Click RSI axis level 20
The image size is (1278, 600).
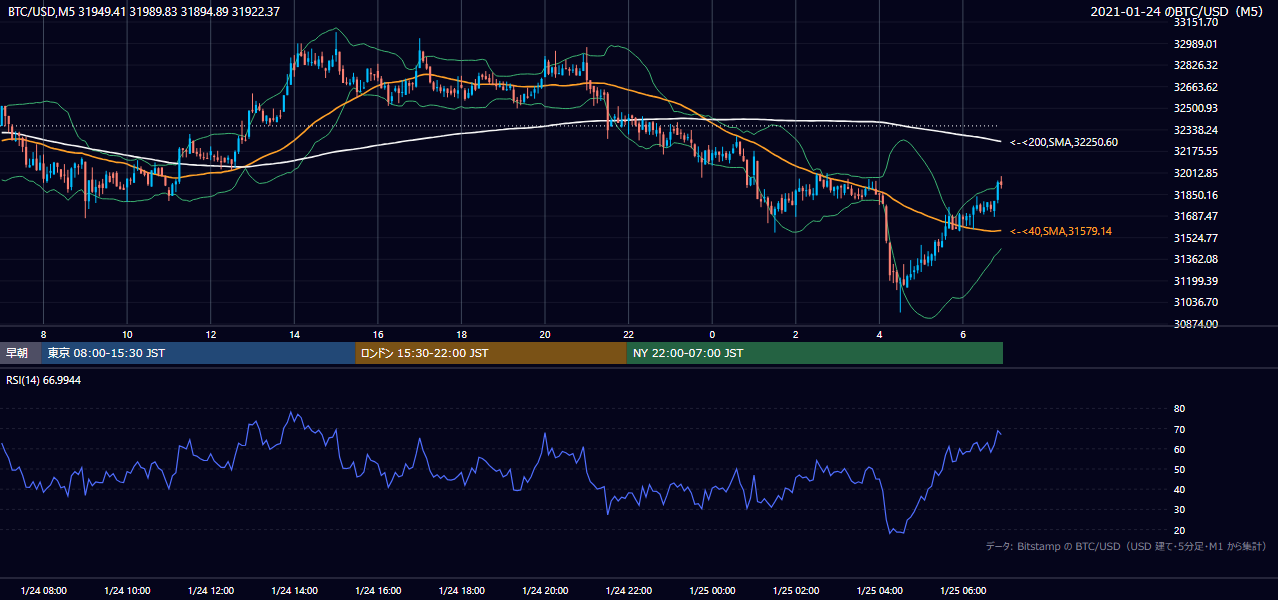1179,530
